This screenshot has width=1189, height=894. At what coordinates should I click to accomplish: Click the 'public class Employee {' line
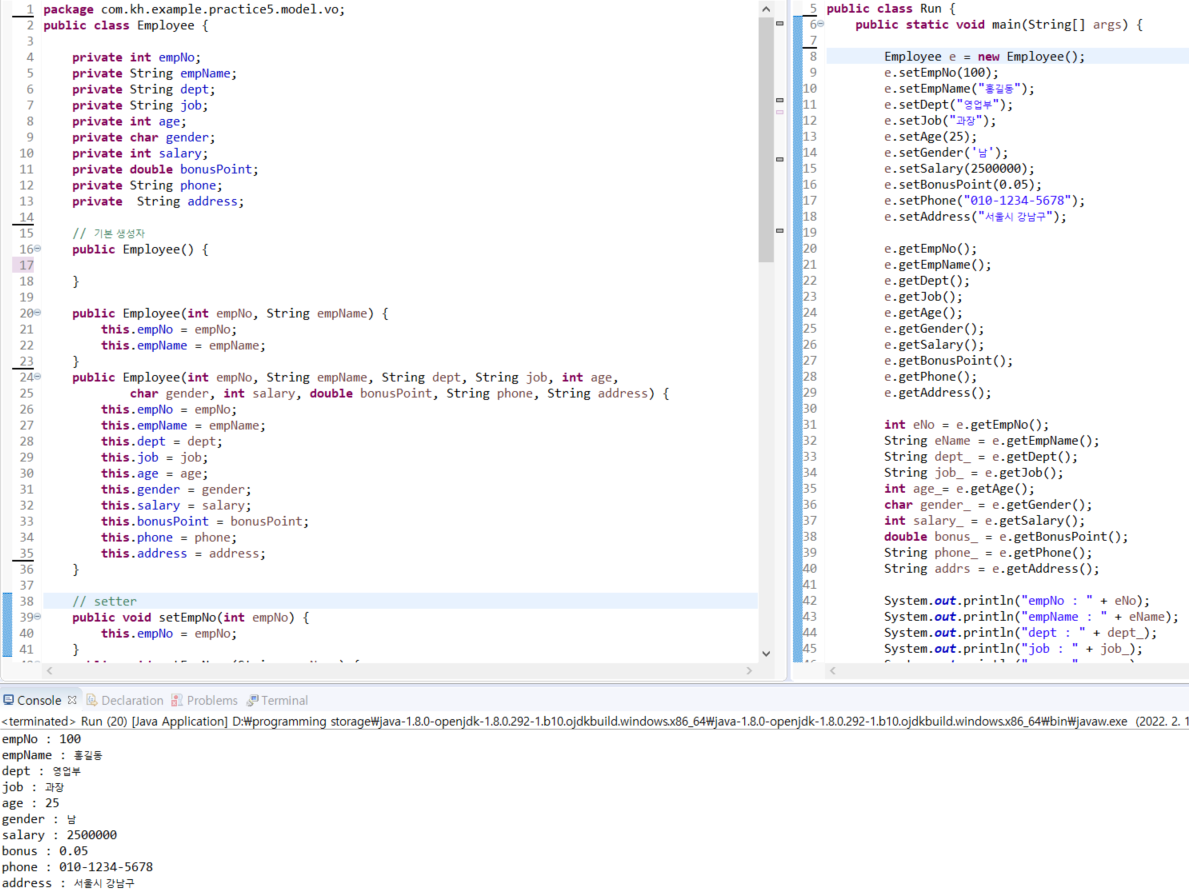click(x=126, y=25)
